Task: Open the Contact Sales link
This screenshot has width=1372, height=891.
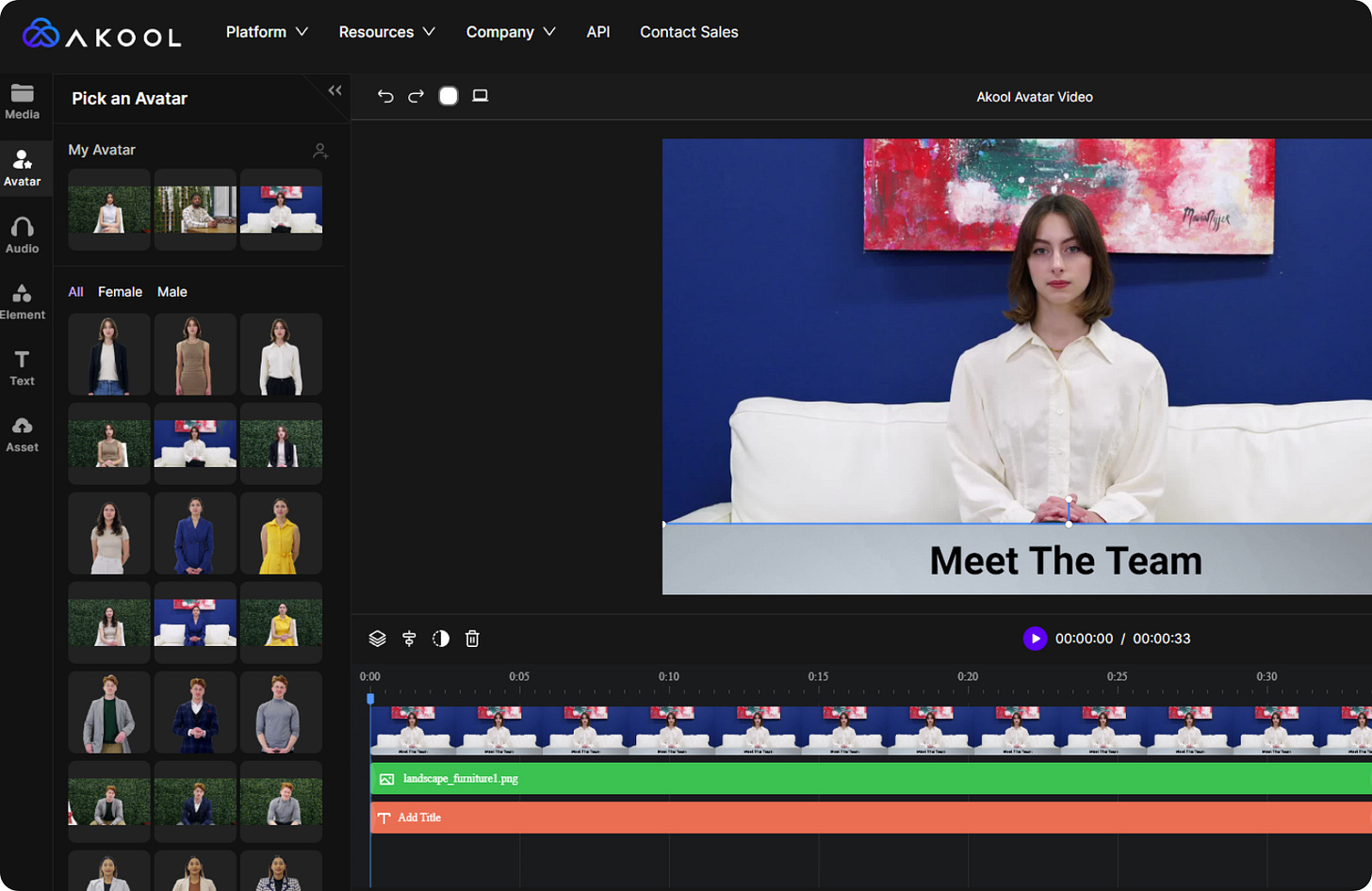Action: coord(689,32)
